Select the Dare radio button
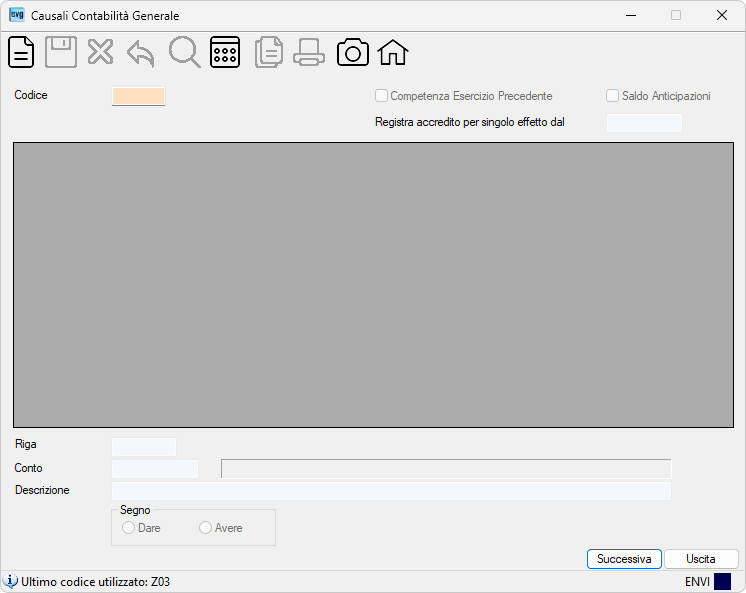The image size is (746, 593). [128, 528]
